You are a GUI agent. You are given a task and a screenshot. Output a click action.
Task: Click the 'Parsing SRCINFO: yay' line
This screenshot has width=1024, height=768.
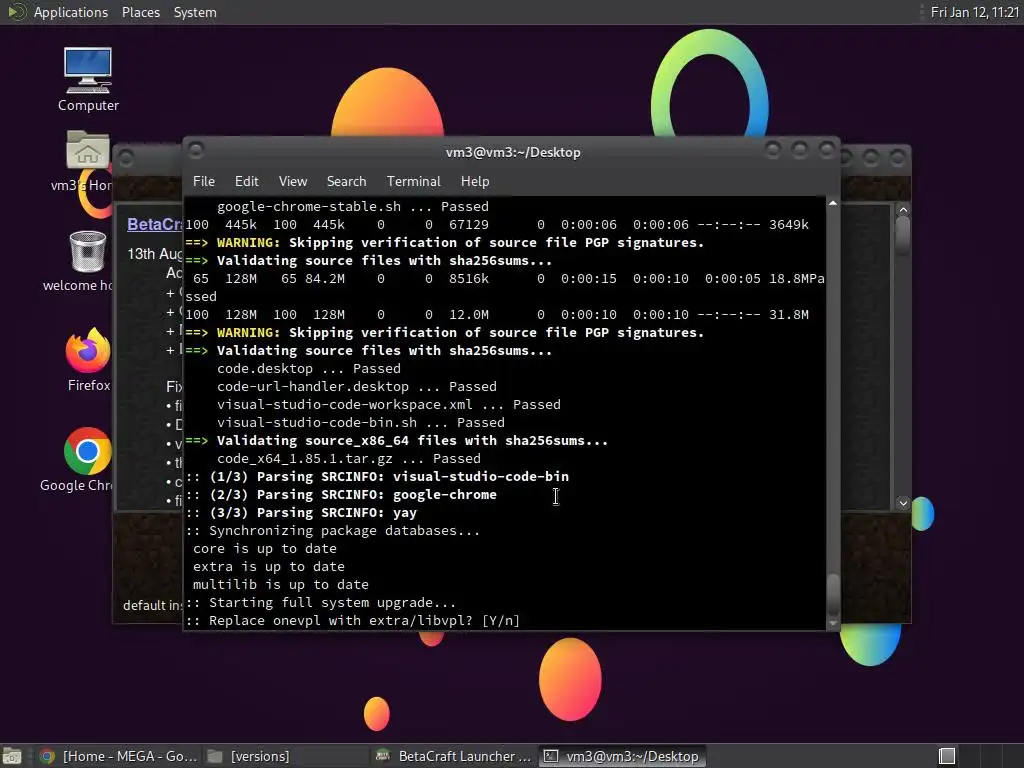pyautogui.click(x=301, y=513)
